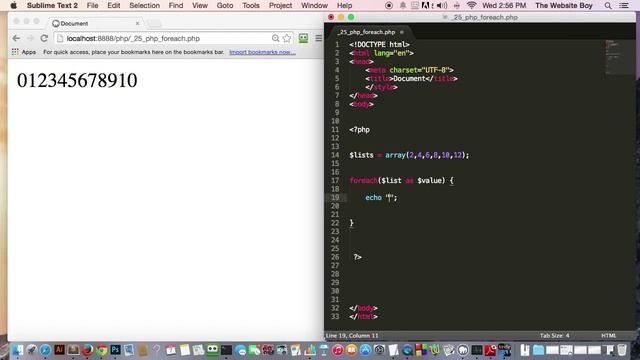640x360 pixels.
Task: Open the Selection menu
Action: tap(144, 5)
